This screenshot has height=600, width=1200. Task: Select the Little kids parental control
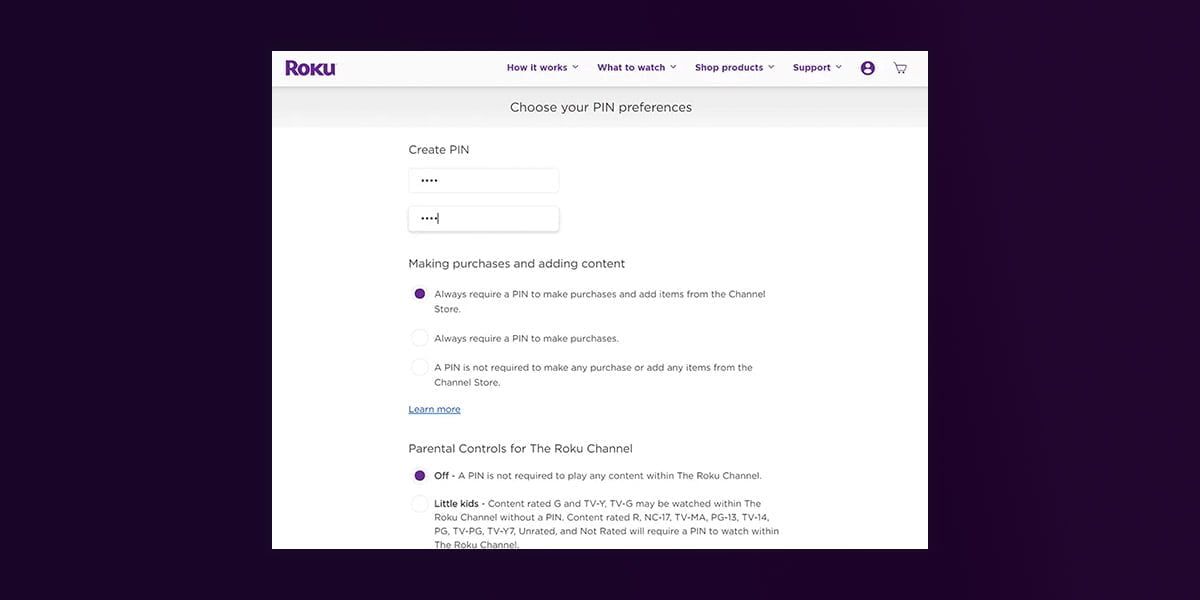coord(420,504)
